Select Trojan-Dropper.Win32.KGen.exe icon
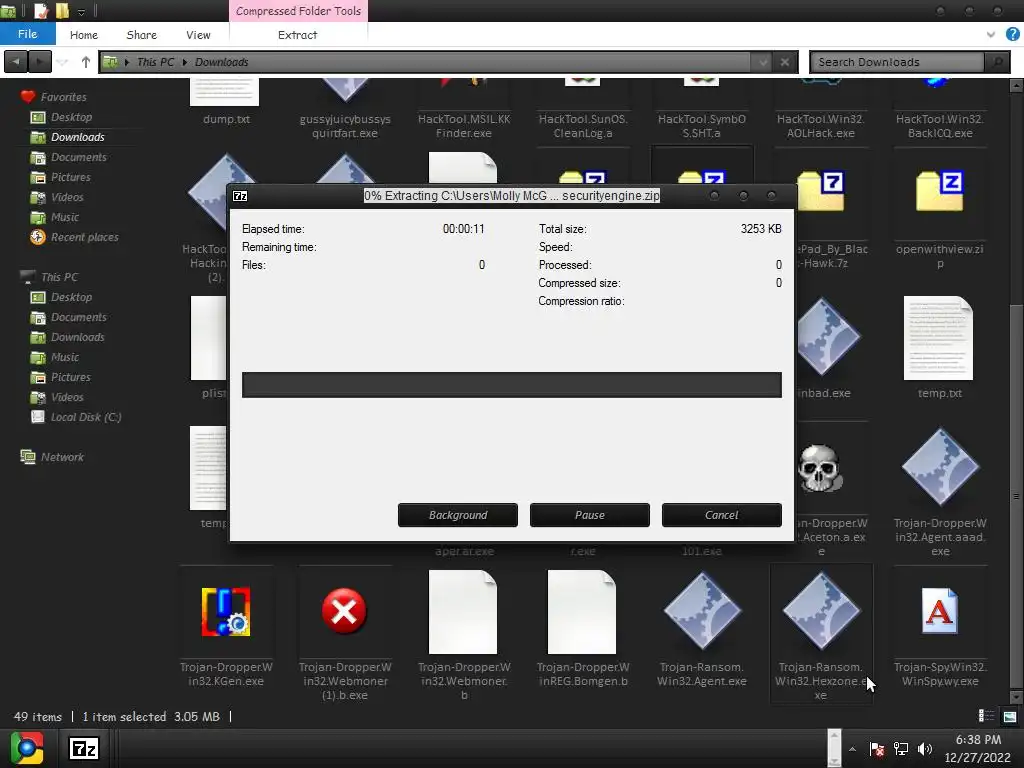1024x768 pixels. [x=226, y=612]
